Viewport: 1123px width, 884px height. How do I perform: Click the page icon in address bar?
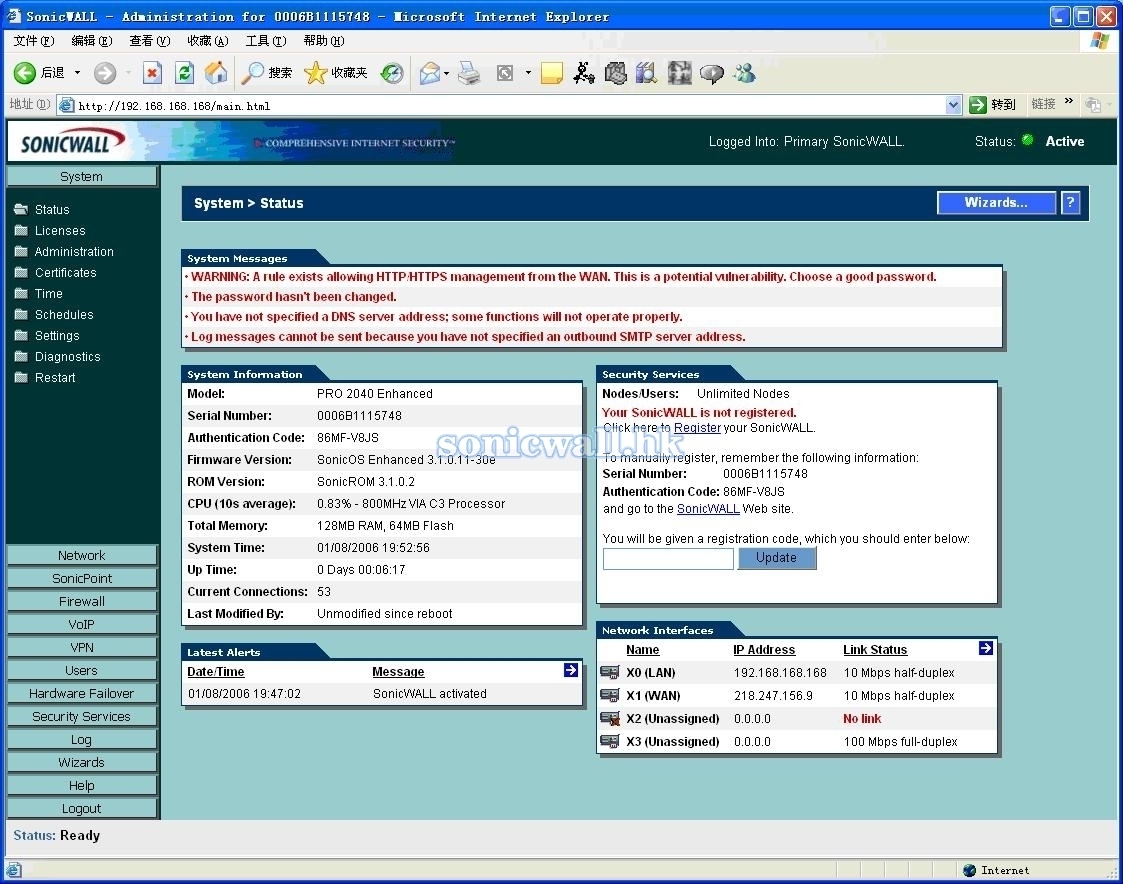(67, 105)
